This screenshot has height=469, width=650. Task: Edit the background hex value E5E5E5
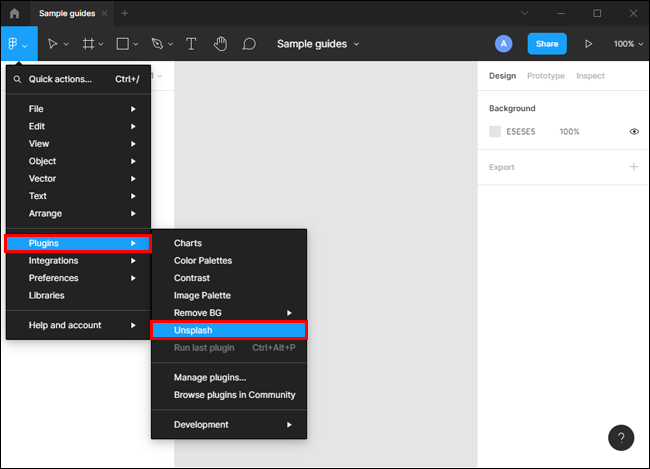pyautogui.click(x=521, y=131)
